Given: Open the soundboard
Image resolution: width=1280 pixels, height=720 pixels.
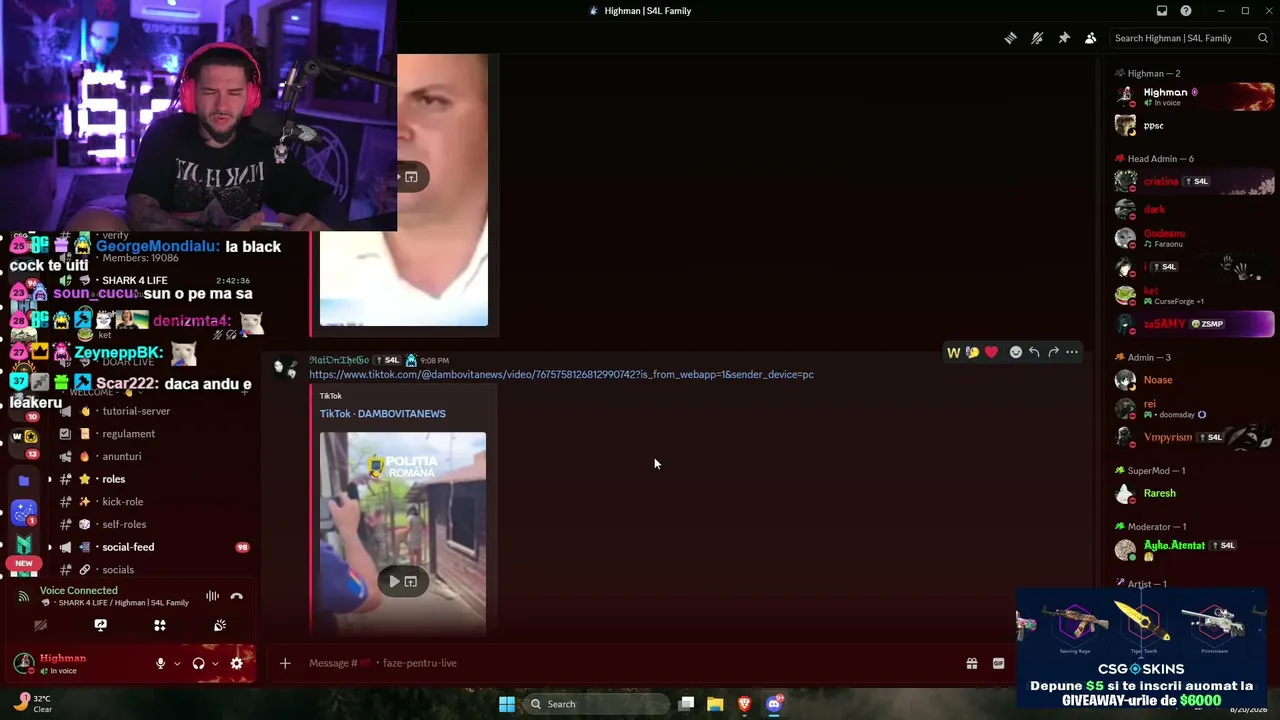Looking at the screenshot, I should click(x=220, y=625).
